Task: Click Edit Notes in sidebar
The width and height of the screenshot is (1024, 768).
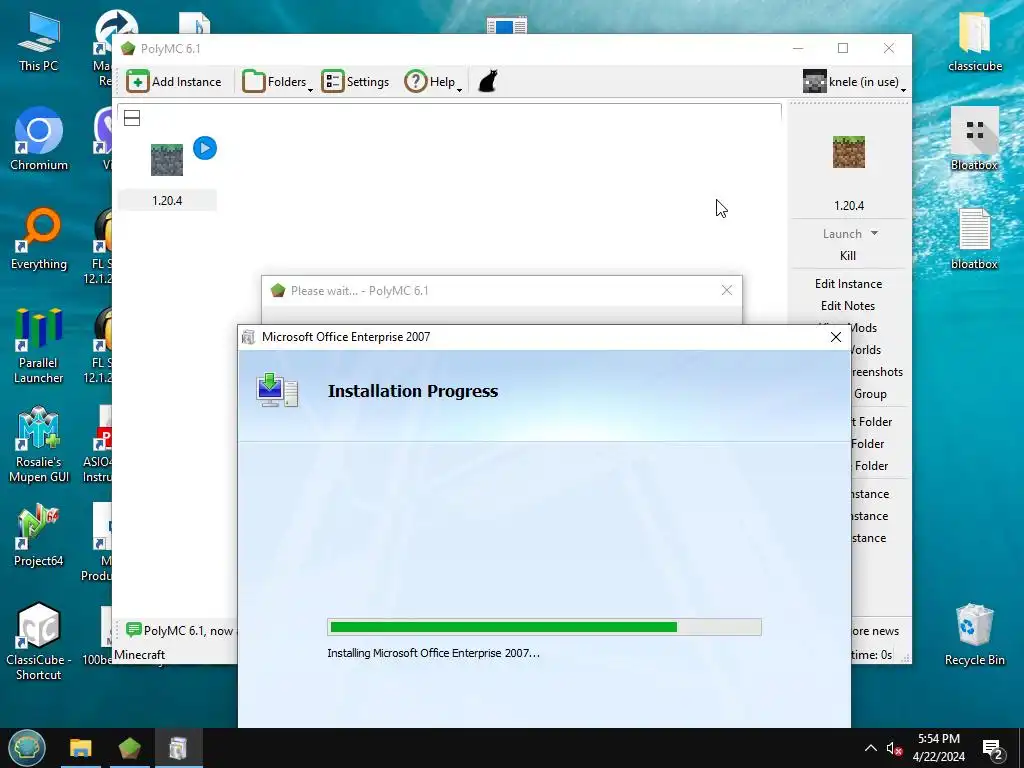Action: pos(848,306)
